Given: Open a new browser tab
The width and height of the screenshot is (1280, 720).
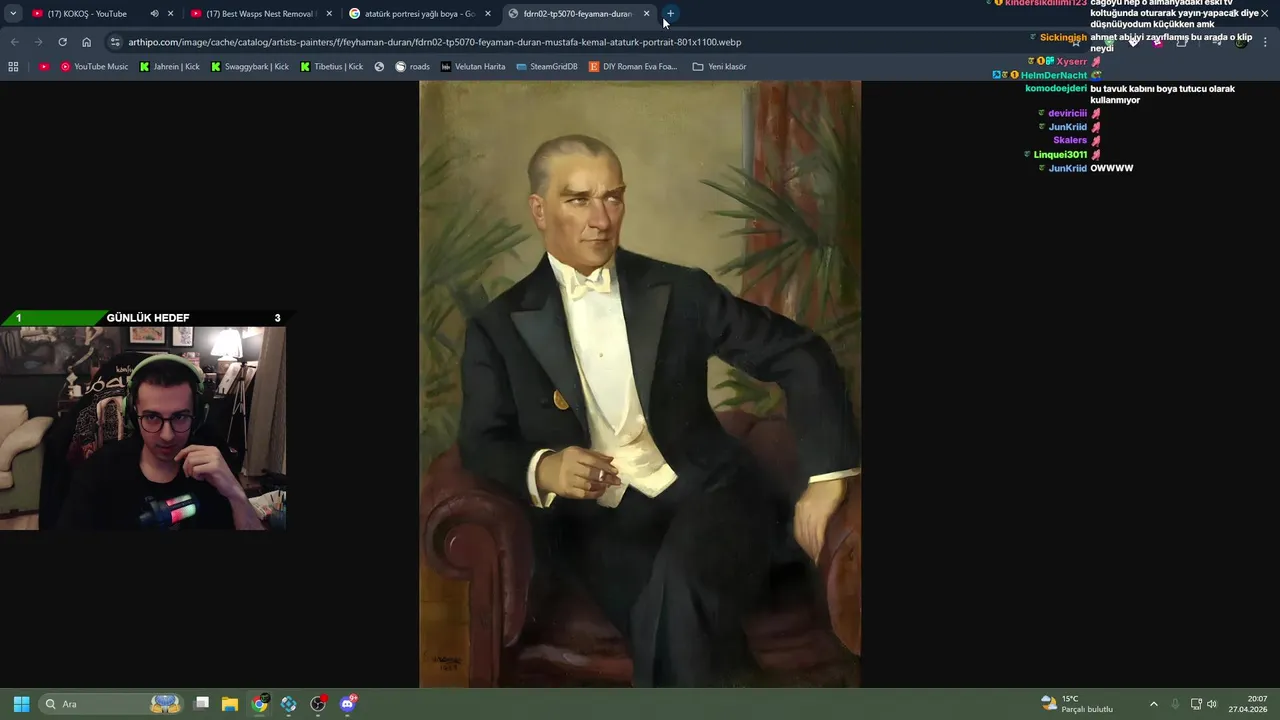Looking at the screenshot, I should [x=670, y=14].
